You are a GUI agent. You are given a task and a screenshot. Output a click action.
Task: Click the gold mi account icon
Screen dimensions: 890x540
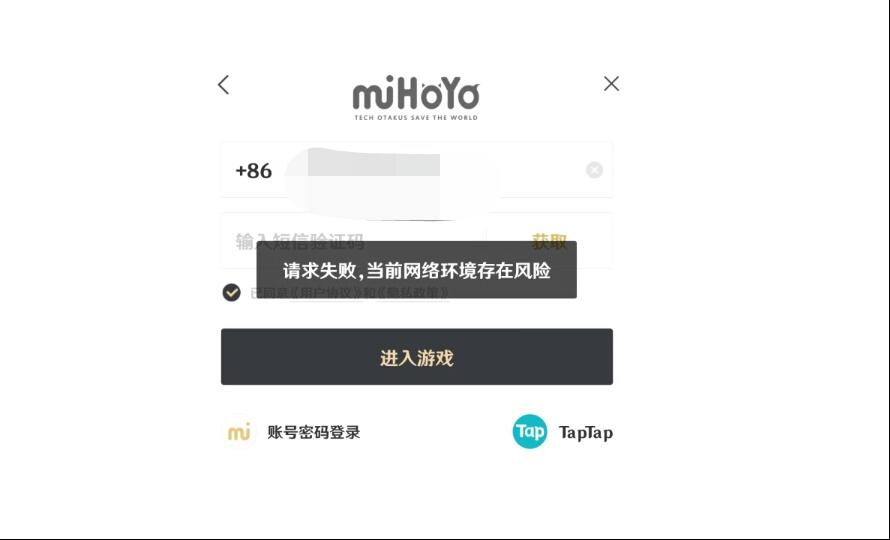pyautogui.click(x=239, y=432)
